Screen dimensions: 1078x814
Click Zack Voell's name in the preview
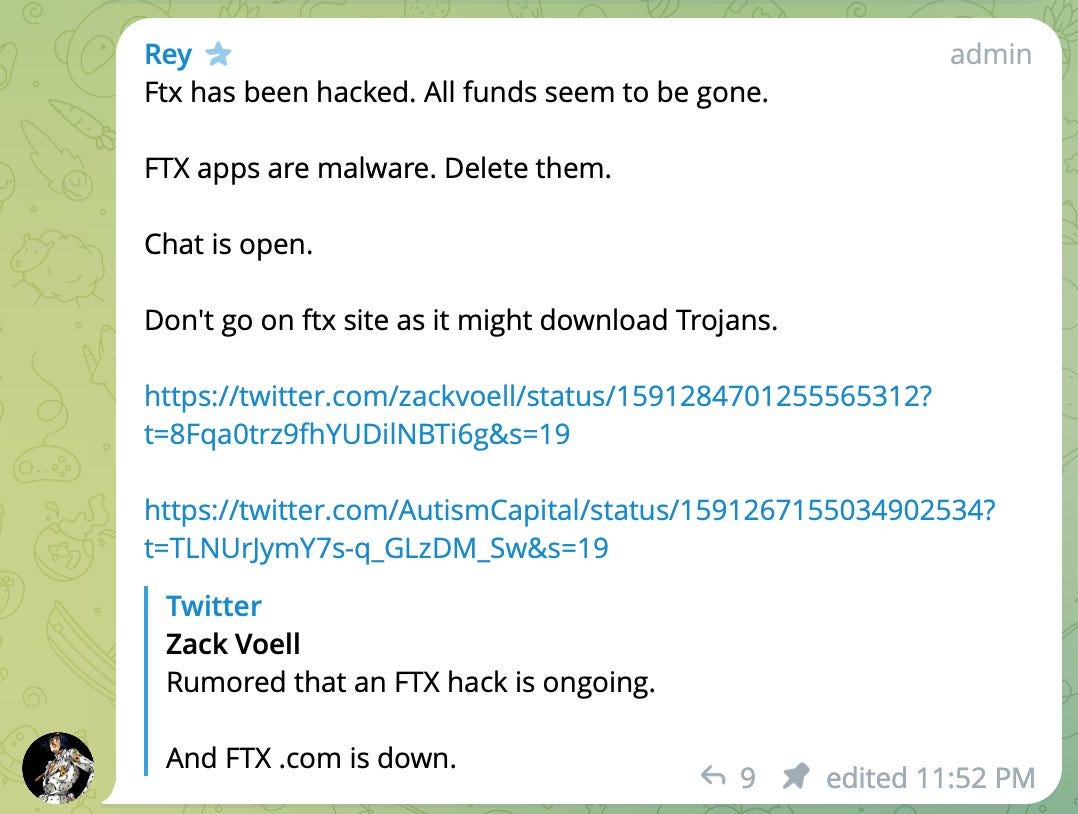[x=231, y=644]
